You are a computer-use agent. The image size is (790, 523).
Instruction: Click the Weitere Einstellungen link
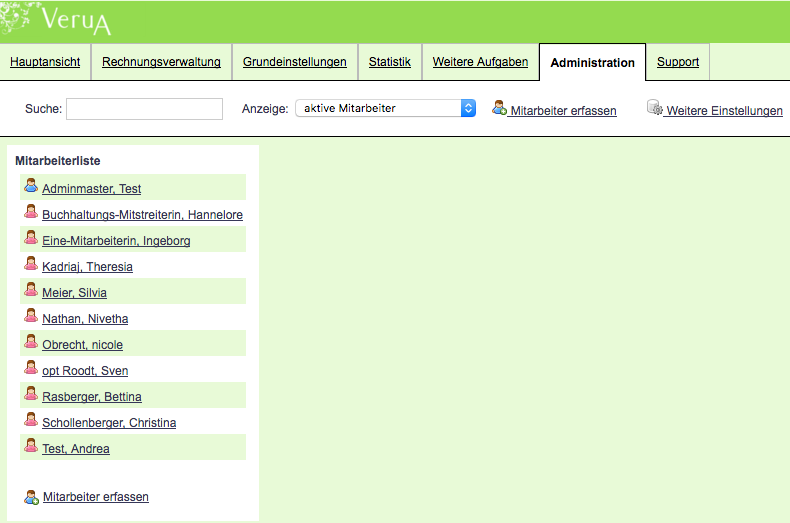point(724,111)
